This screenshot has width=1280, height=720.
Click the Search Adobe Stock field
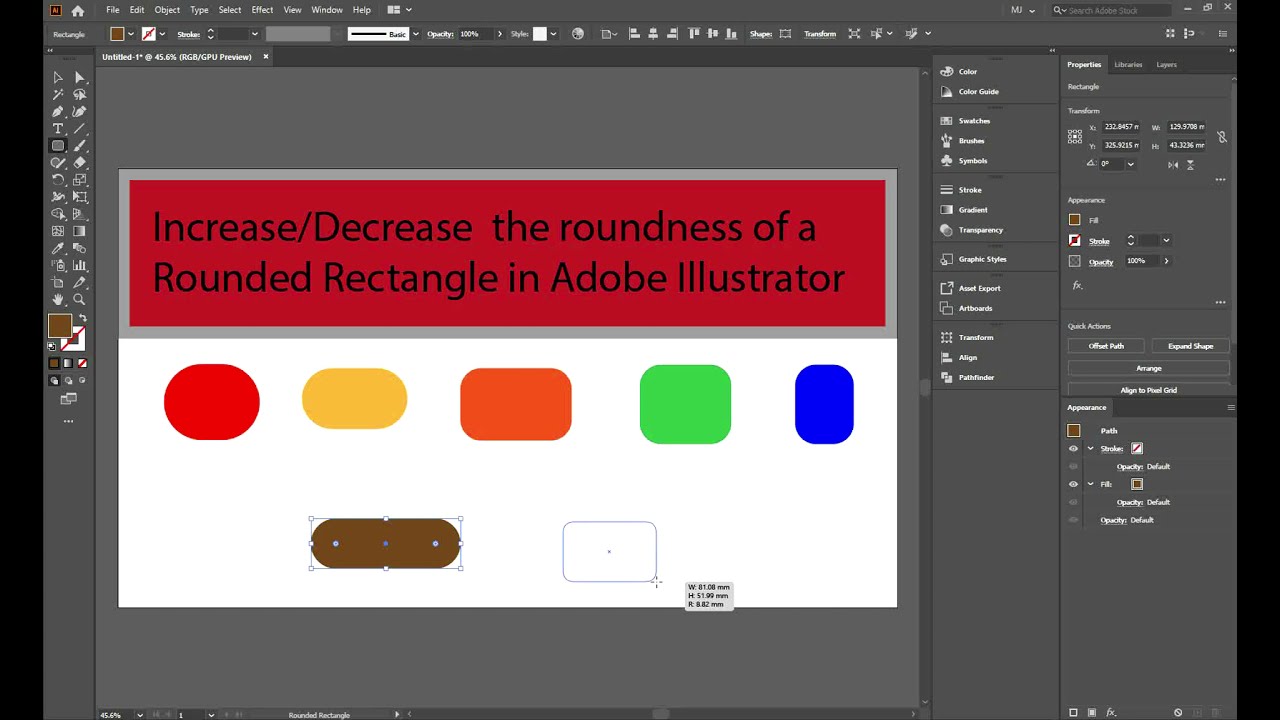(x=1112, y=10)
